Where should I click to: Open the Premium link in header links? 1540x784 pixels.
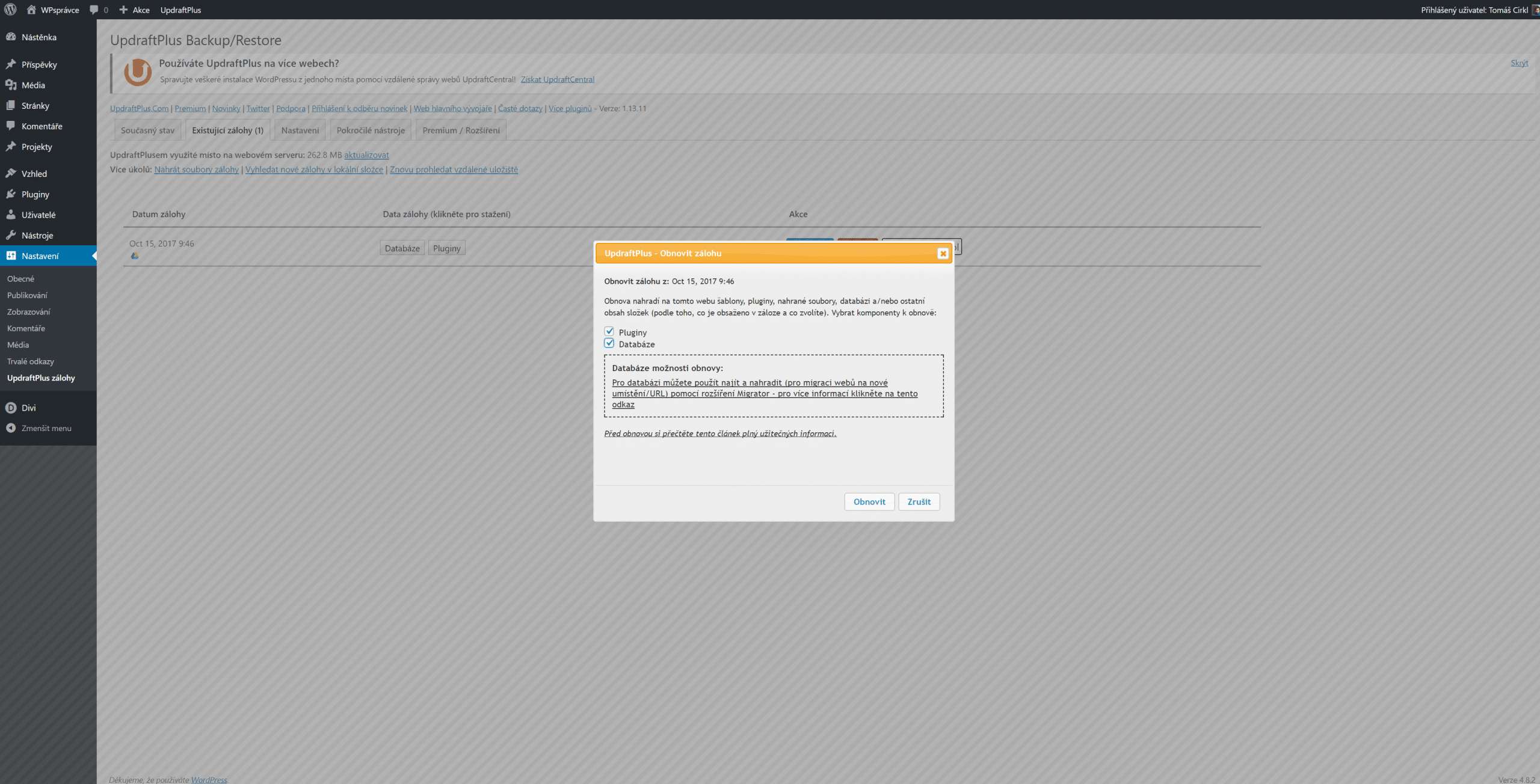pyautogui.click(x=190, y=108)
